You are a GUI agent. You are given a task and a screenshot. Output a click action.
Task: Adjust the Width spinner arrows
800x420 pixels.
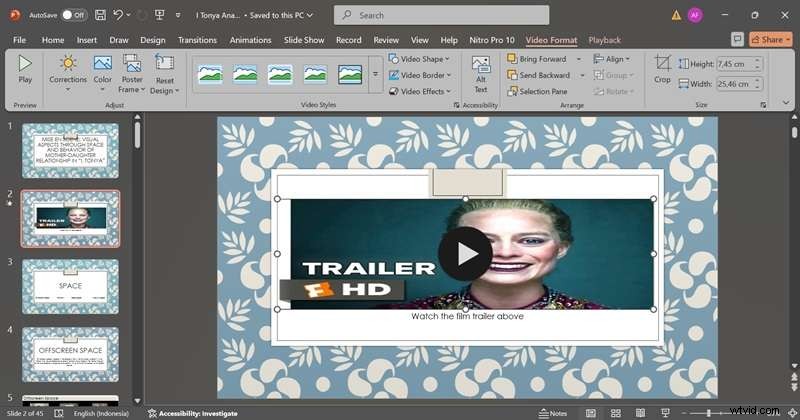pyautogui.click(x=758, y=84)
